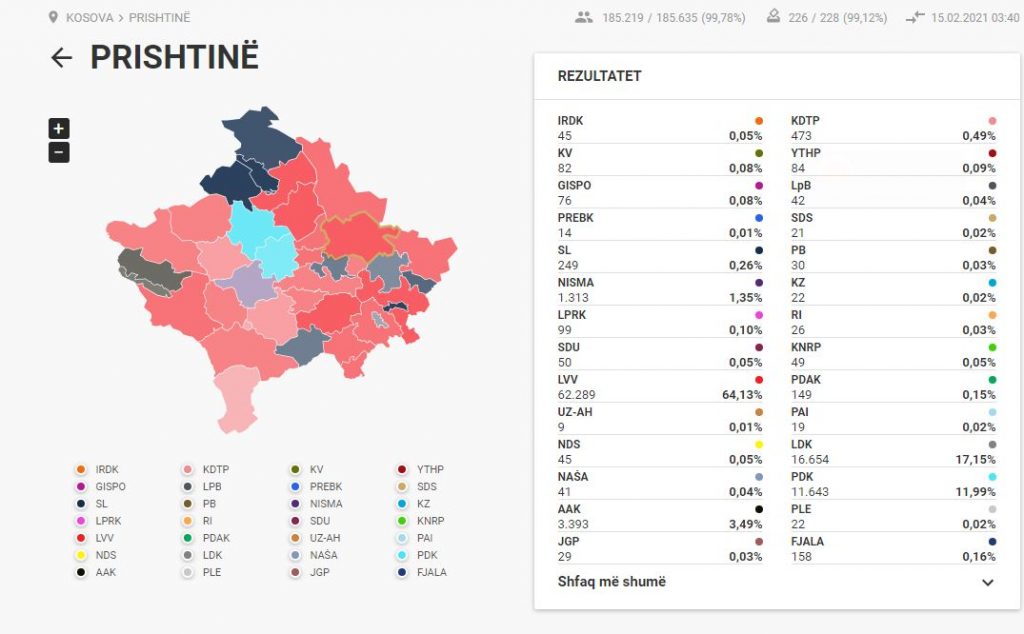Select PDAK green legend dot below map

(188, 538)
